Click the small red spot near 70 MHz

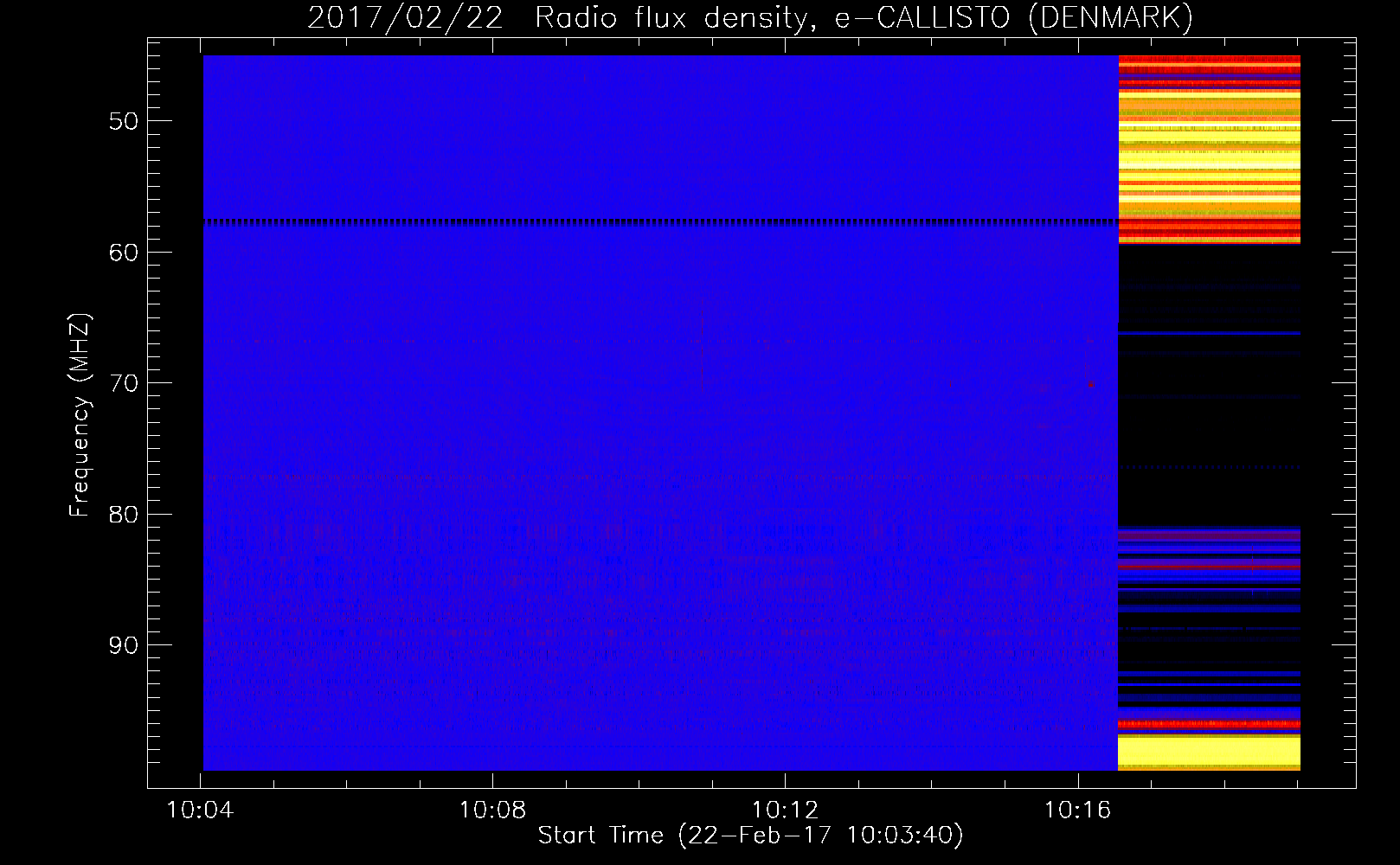tap(1092, 384)
